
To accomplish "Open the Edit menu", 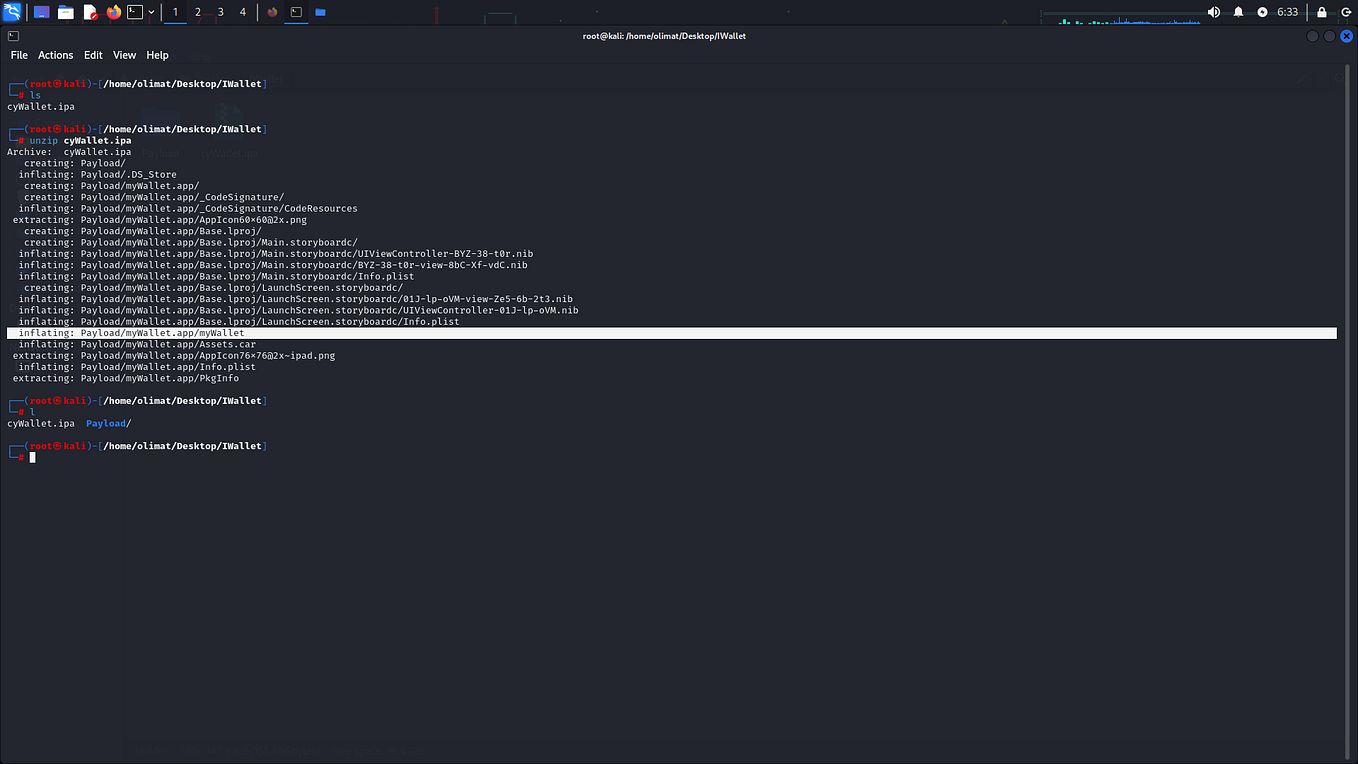I will click(x=93, y=55).
